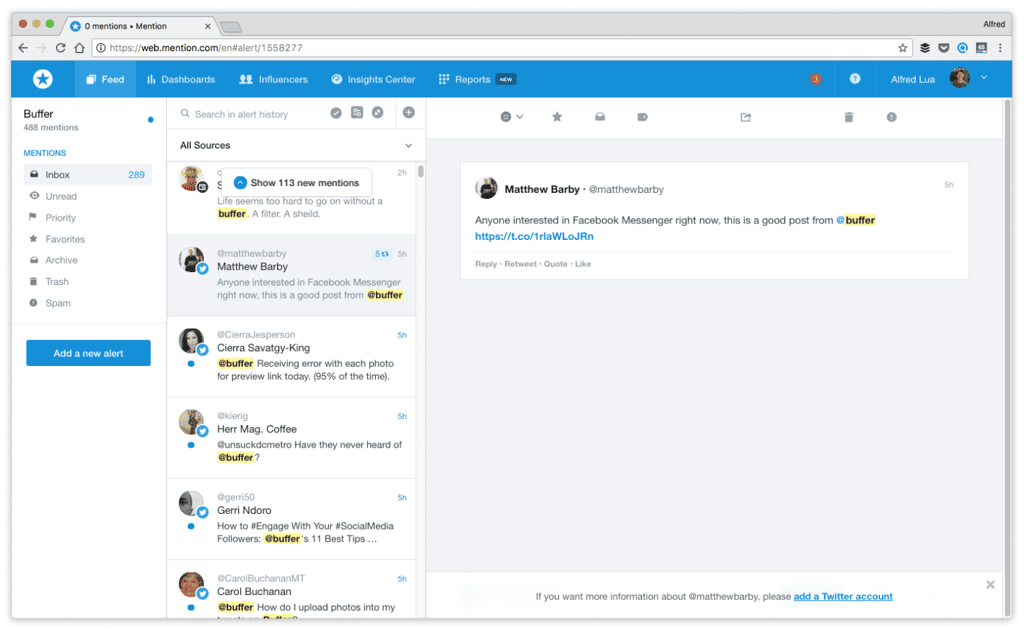Click the Pocket extension icon
Viewport: 1024px width, 629px height.
click(944, 48)
